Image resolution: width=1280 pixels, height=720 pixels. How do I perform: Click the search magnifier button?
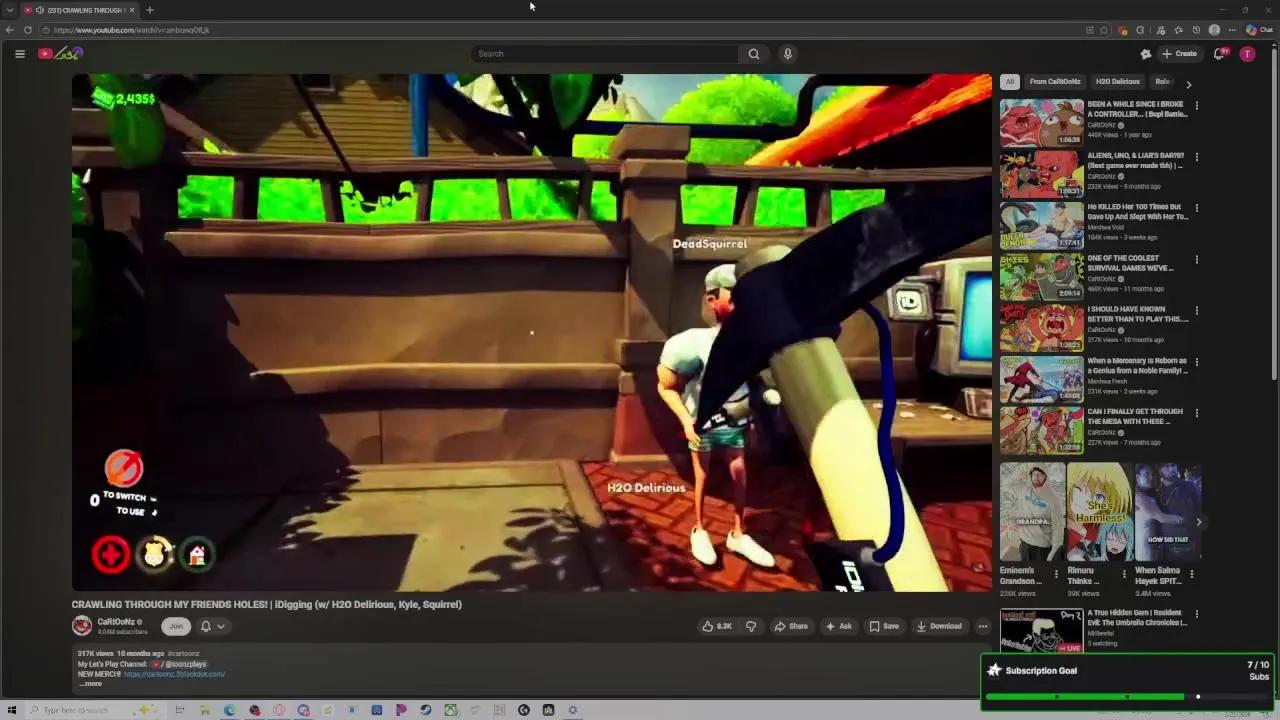tap(754, 54)
